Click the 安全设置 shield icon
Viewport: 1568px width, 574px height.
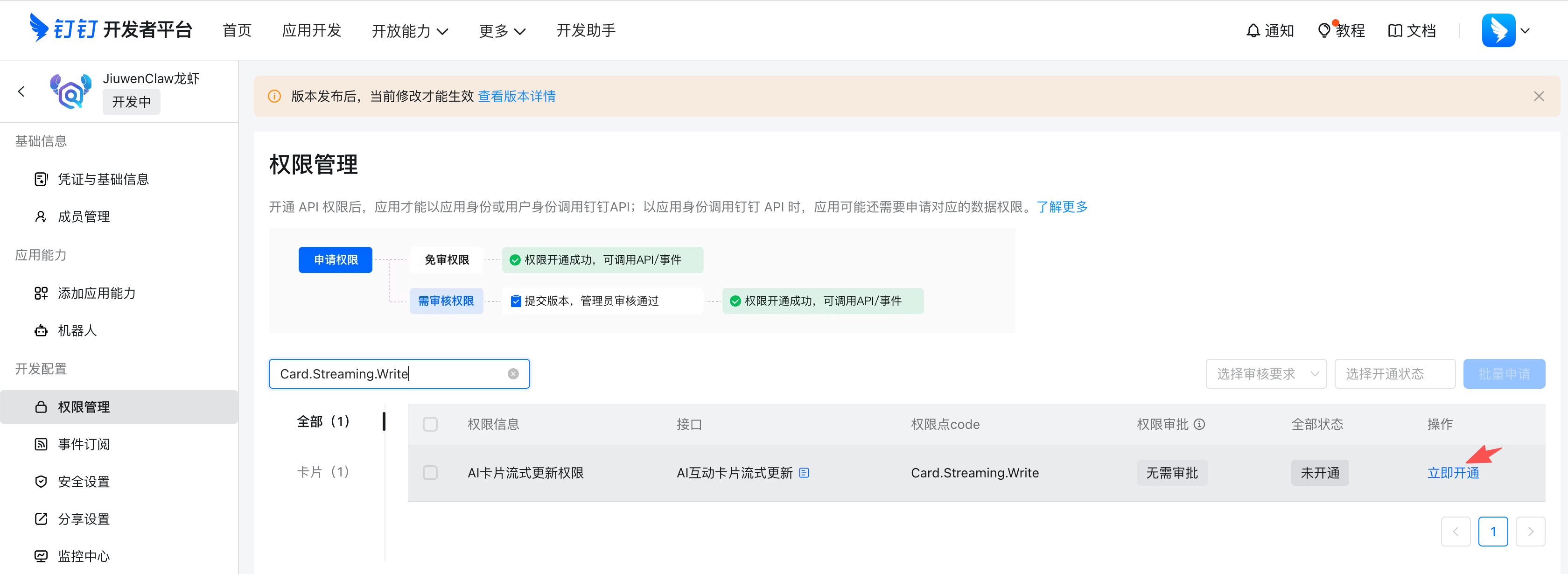tap(40, 481)
